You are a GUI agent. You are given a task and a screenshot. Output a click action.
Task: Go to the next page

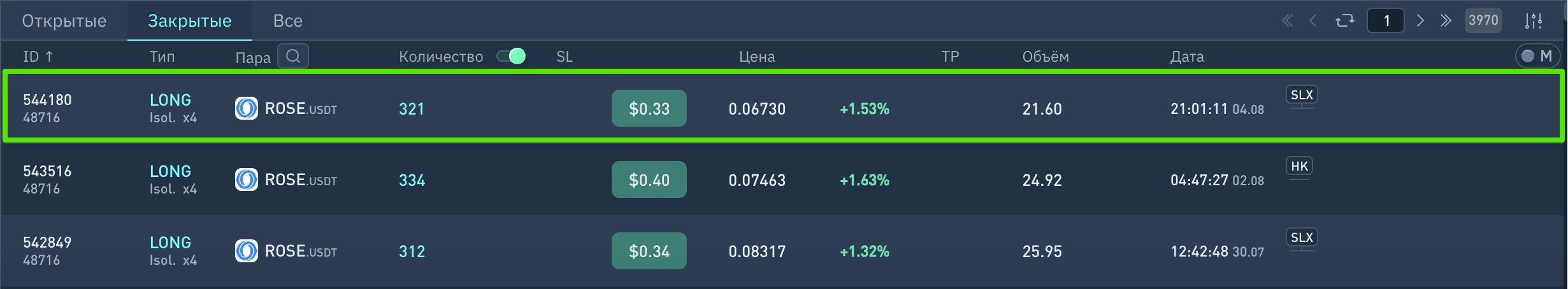point(1420,21)
